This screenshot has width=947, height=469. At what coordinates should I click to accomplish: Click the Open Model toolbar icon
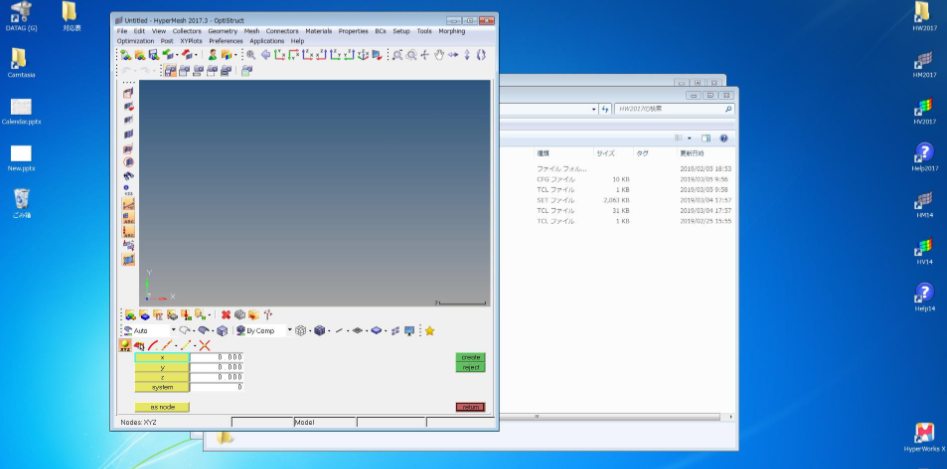pyautogui.click(x=140, y=55)
